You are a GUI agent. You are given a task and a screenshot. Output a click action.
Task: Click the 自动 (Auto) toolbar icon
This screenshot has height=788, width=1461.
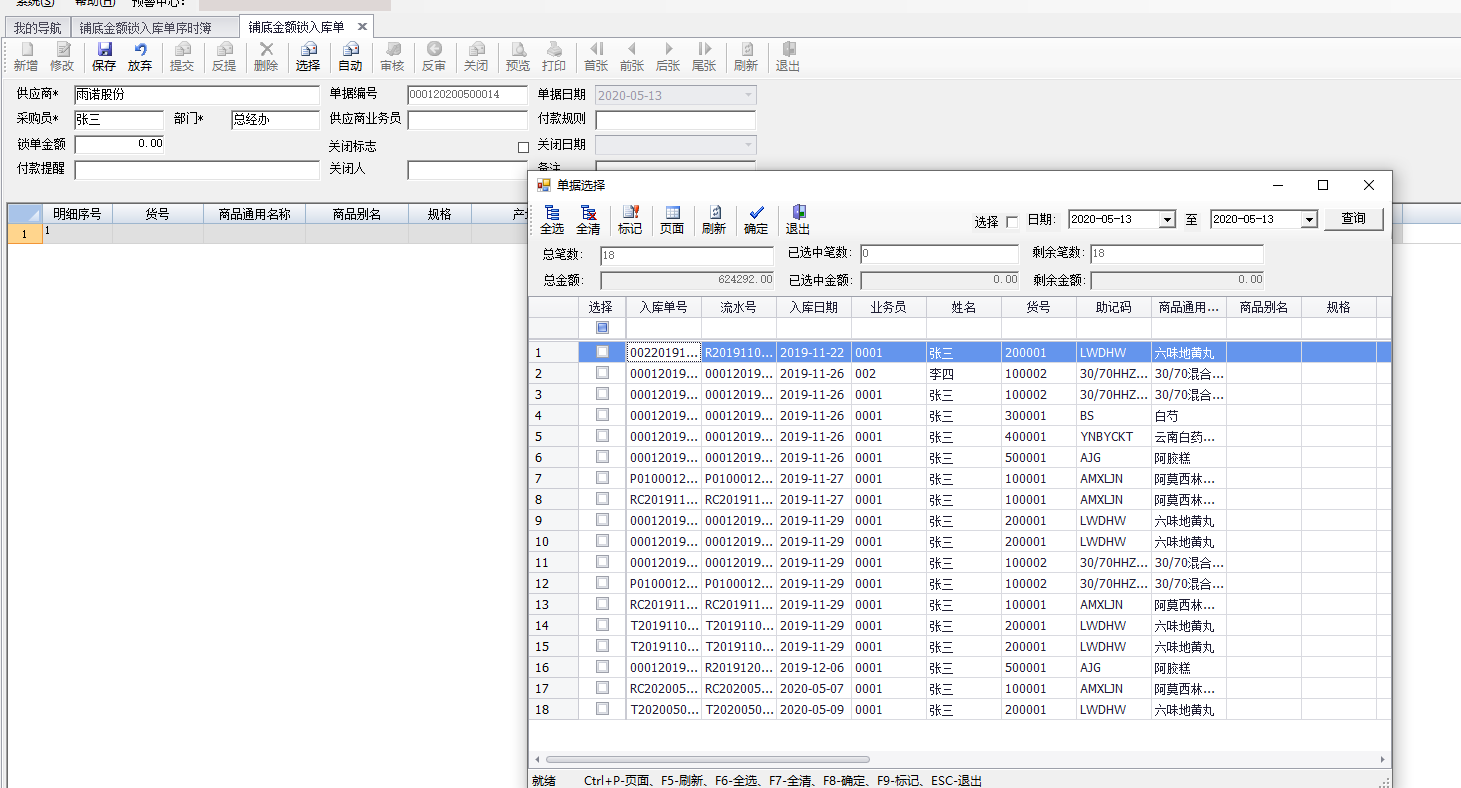pos(350,56)
